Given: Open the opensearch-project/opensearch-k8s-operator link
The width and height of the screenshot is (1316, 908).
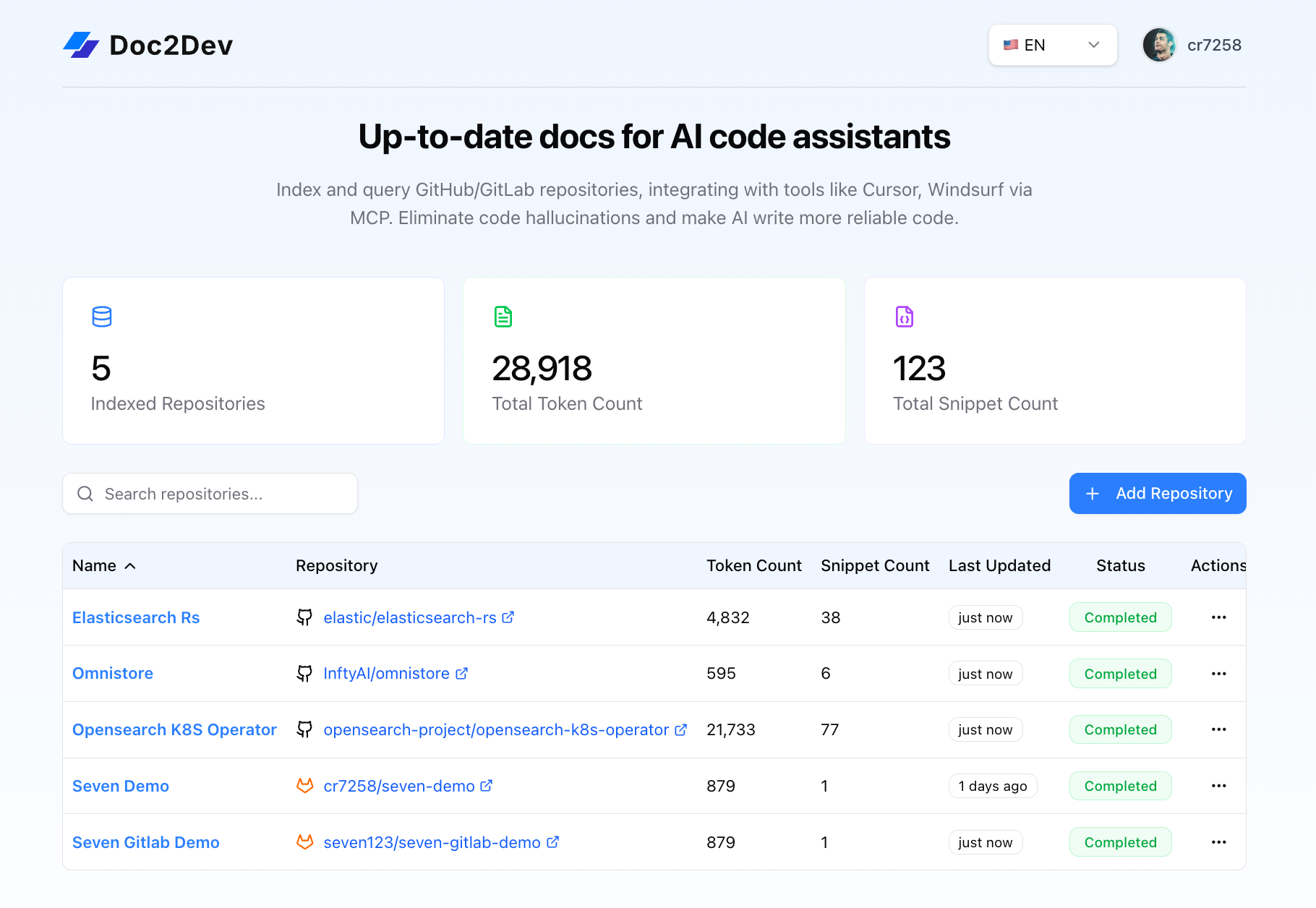Looking at the screenshot, I should pos(495,729).
